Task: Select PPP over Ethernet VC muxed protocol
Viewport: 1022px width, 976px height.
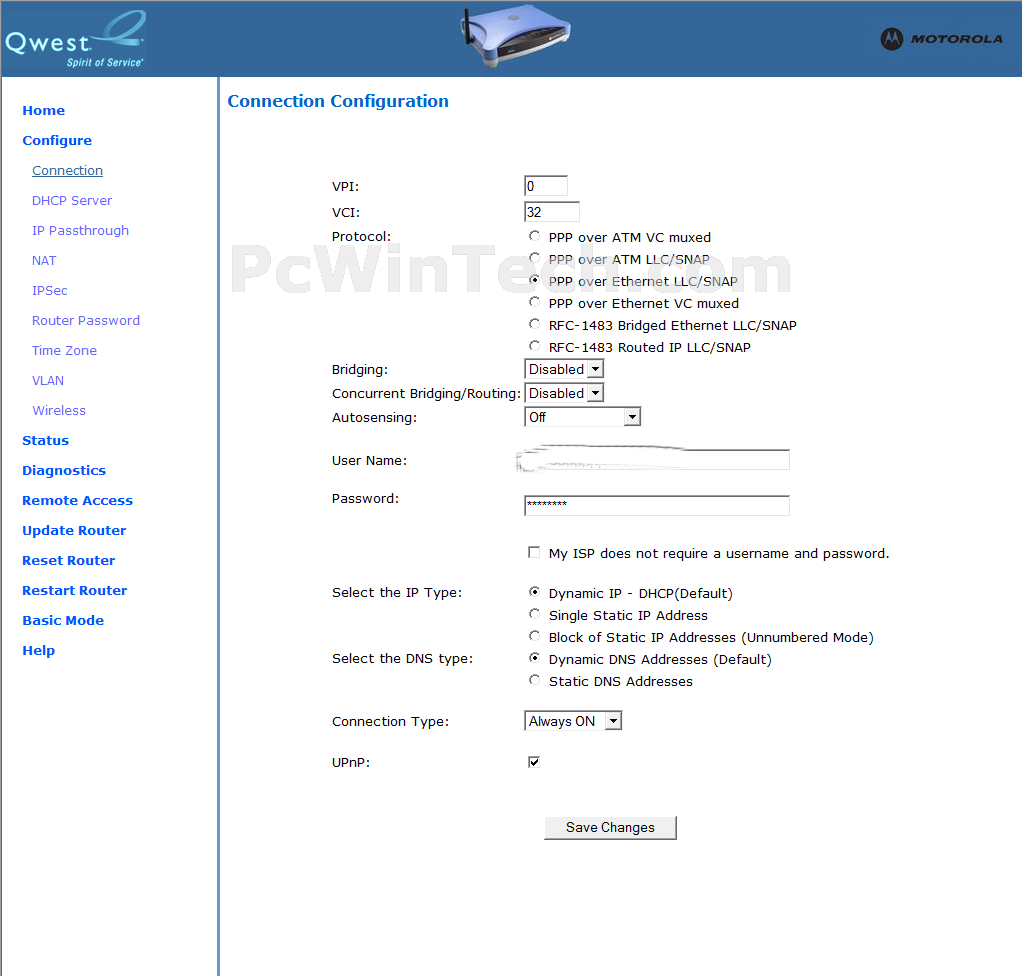Action: coord(534,303)
